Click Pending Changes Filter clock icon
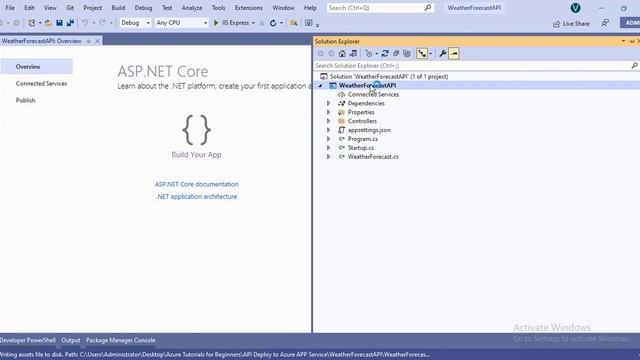Screen dimensions: 640x360 click(369, 53)
